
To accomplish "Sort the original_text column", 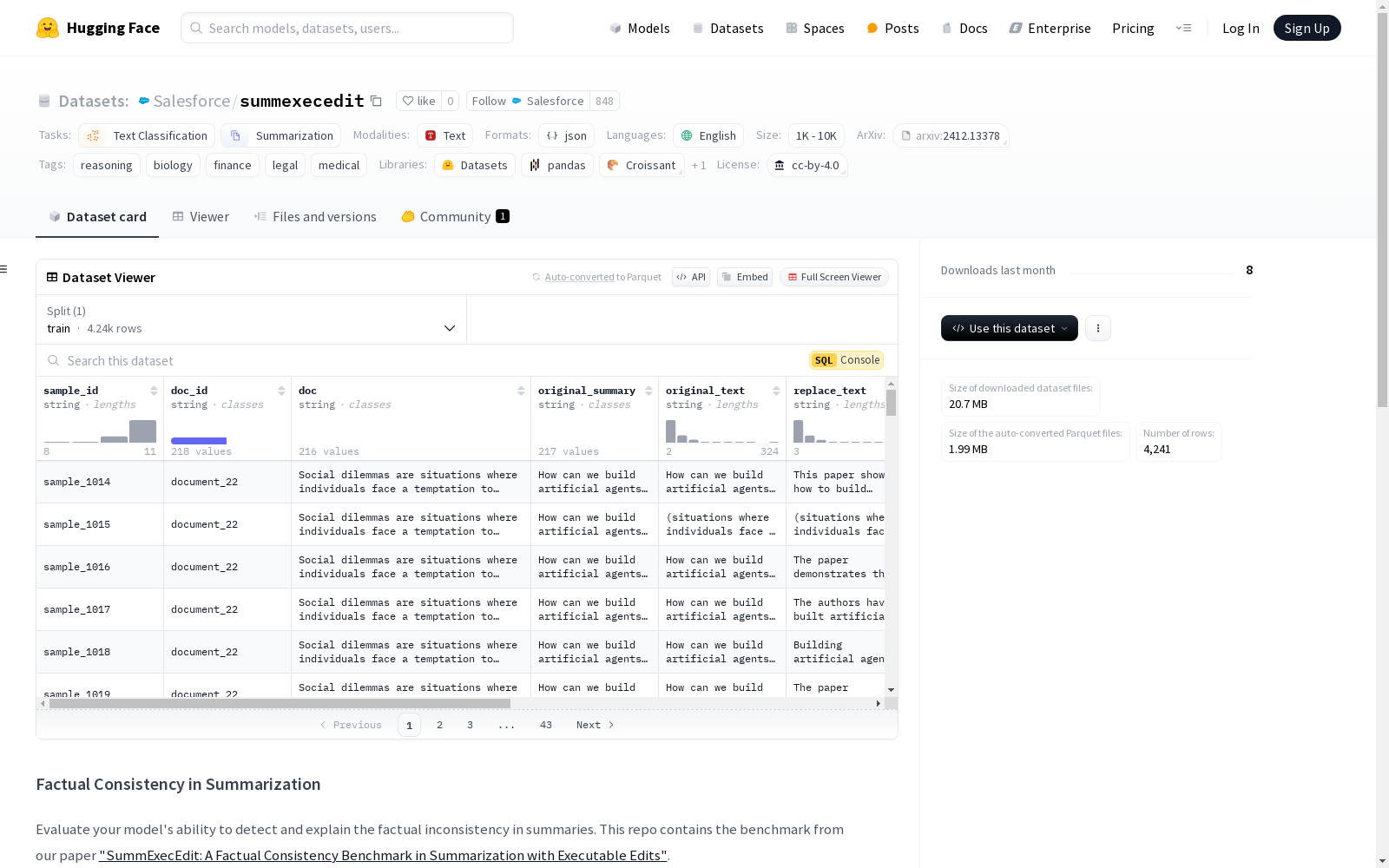I will (x=776, y=391).
